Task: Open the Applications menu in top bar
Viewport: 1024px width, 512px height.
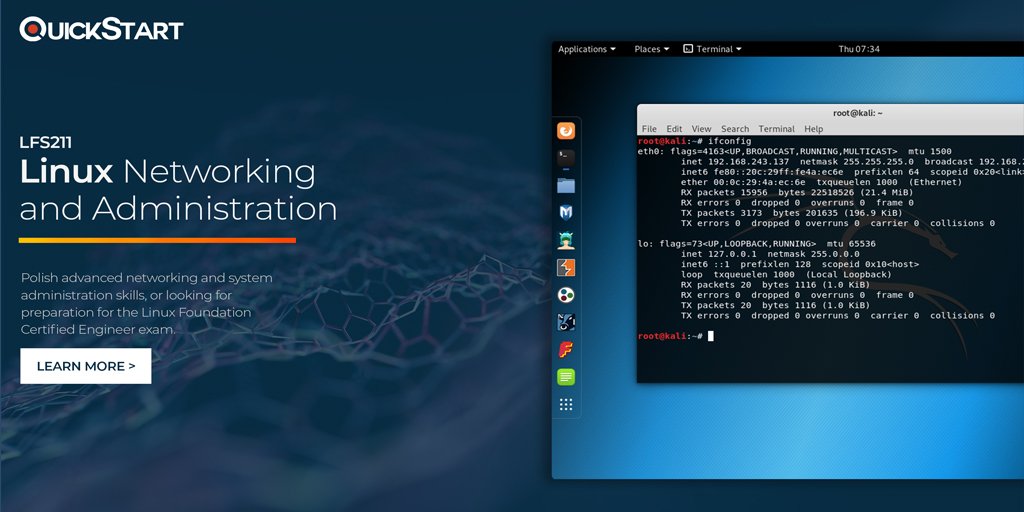Action: tap(586, 49)
